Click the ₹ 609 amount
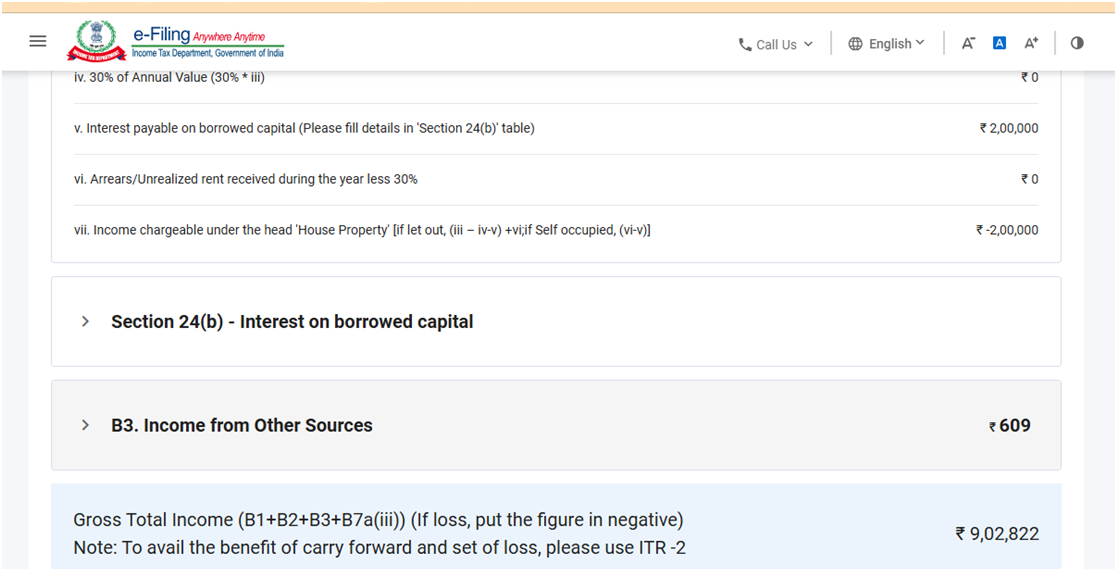The height and width of the screenshot is (571, 1117). coord(1010,425)
